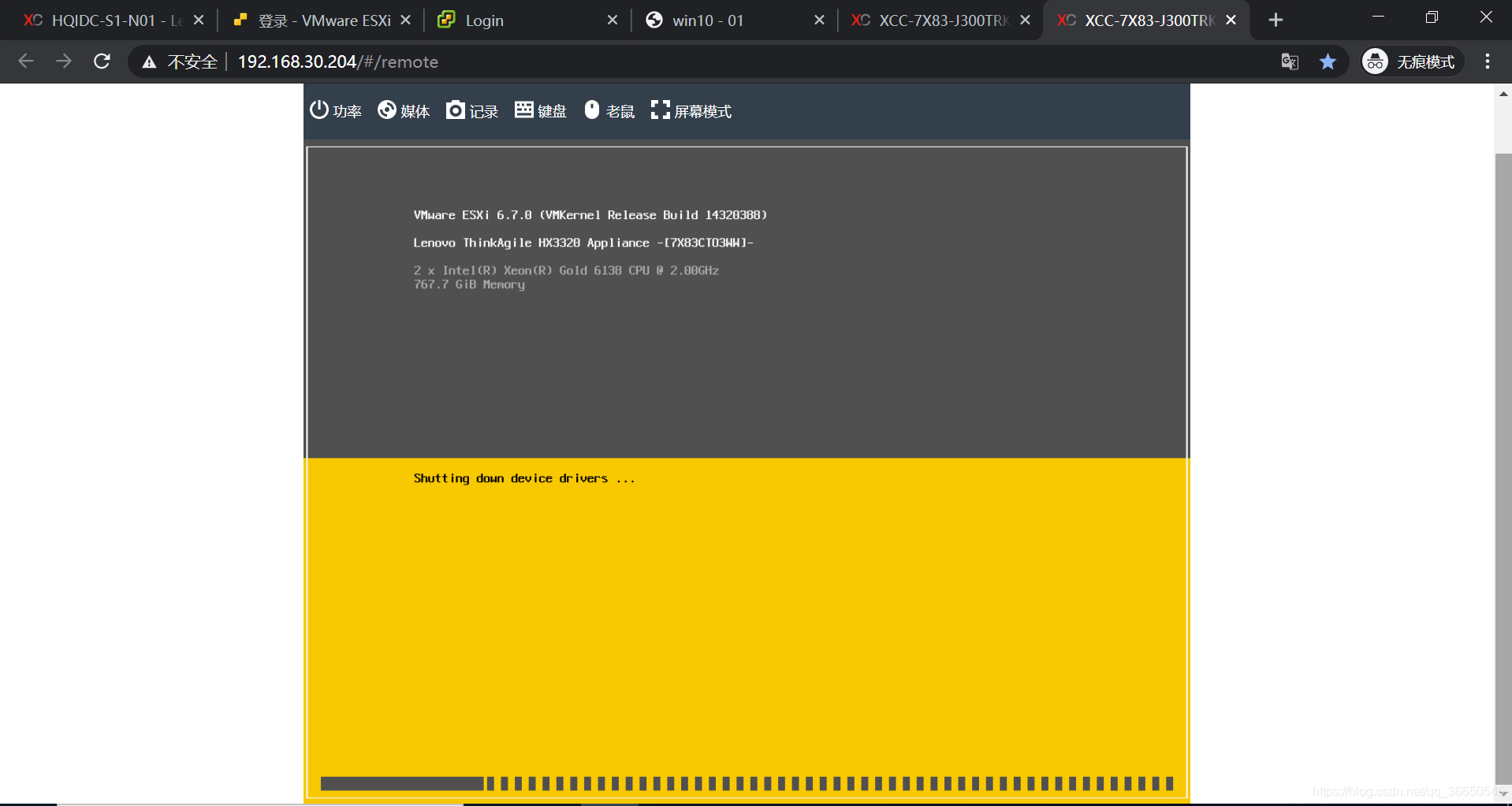Screen dimensions: 1512x806
Task: Click the scrollbar up arrow
Action: coord(1503,94)
